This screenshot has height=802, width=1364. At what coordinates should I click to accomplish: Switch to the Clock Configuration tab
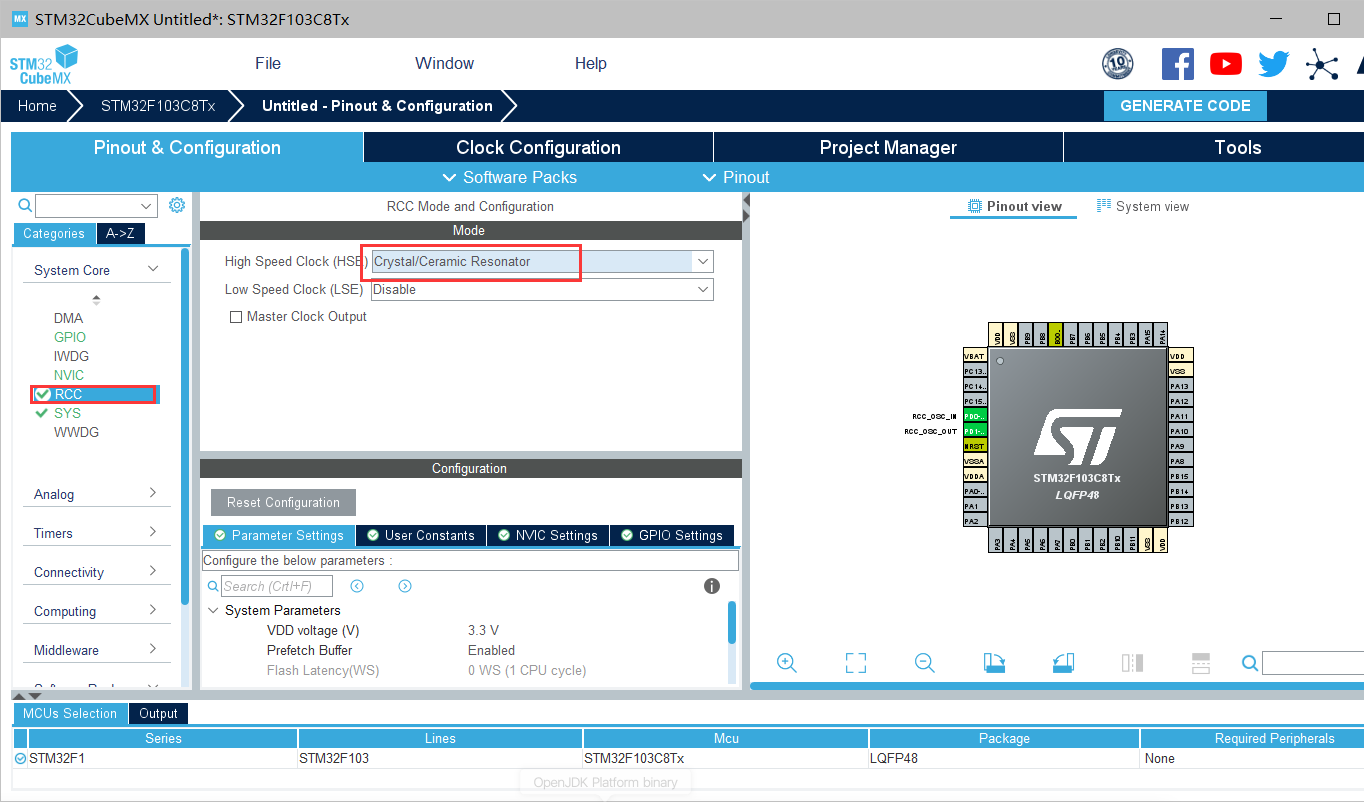[x=537, y=147]
